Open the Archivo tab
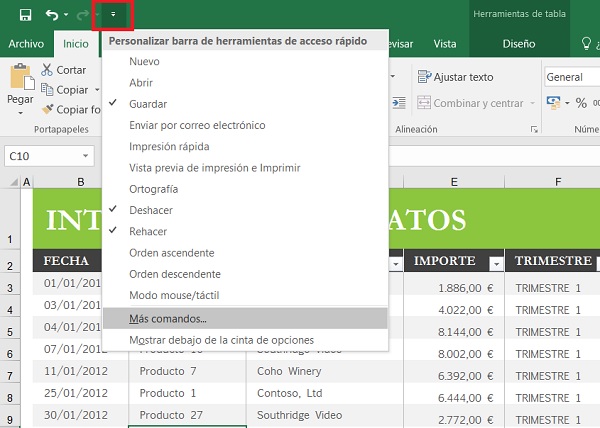 point(26,44)
